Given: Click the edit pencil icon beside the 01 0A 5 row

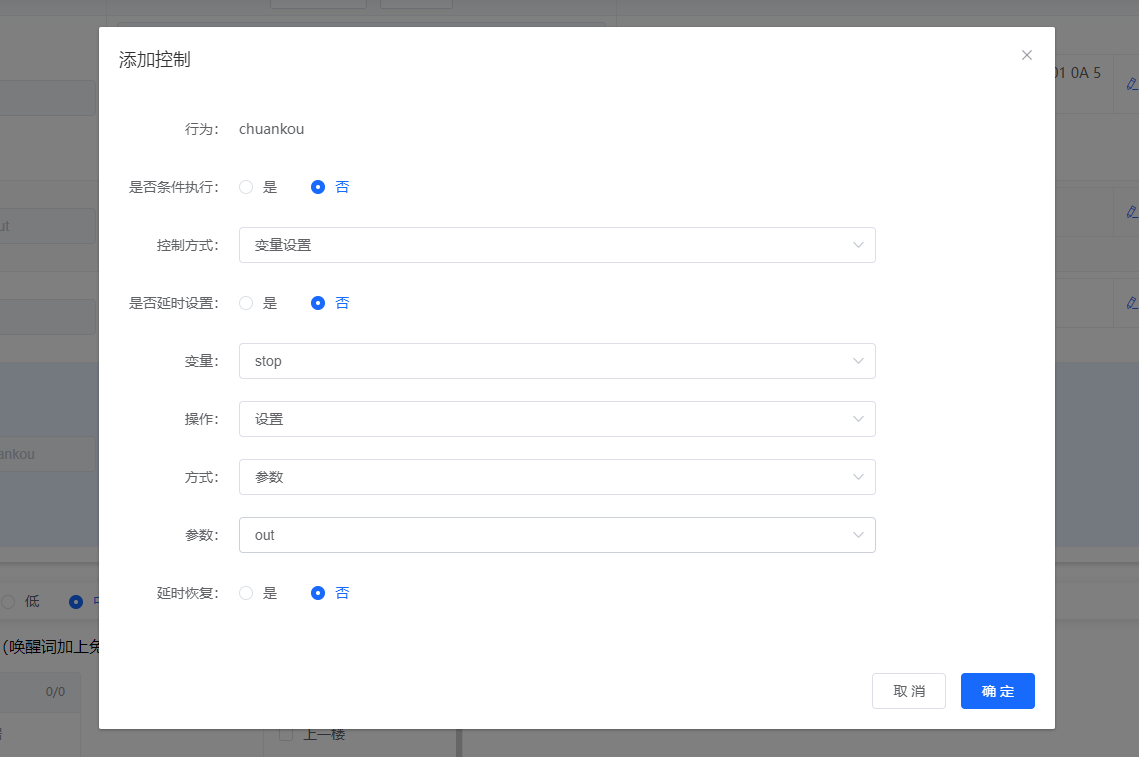Looking at the screenshot, I should pos(1131,84).
